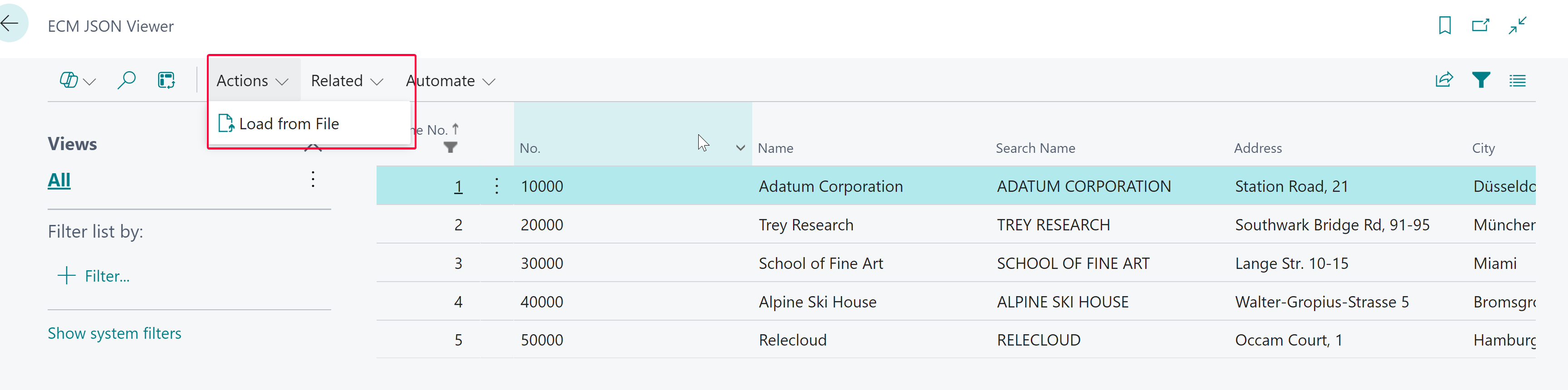The image size is (1568, 390).
Task: Expand the Actions menu
Action: pos(252,81)
